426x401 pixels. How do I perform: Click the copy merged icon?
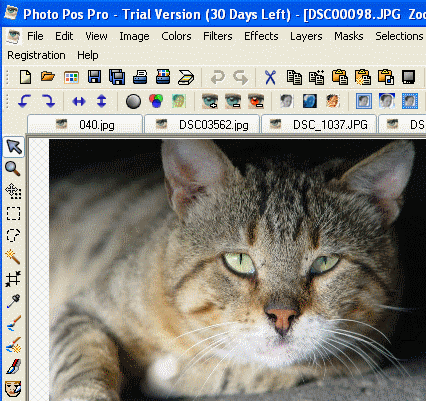tap(317, 77)
